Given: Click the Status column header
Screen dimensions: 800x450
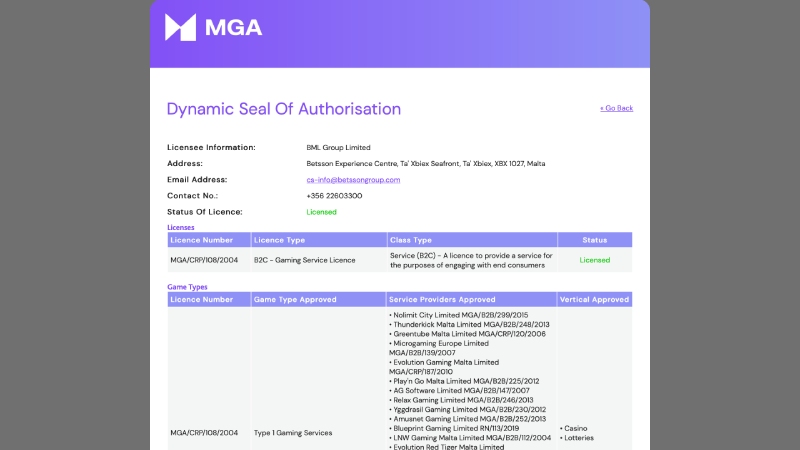Looking at the screenshot, I should coord(595,240).
